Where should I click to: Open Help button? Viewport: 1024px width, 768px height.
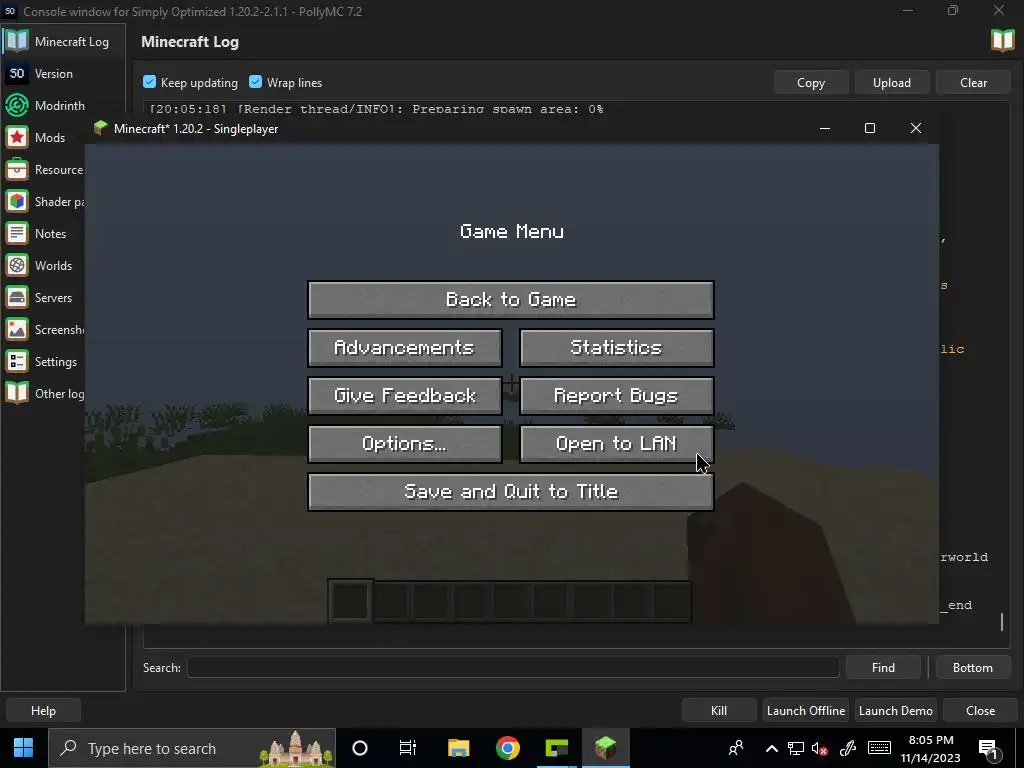point(44,711)
